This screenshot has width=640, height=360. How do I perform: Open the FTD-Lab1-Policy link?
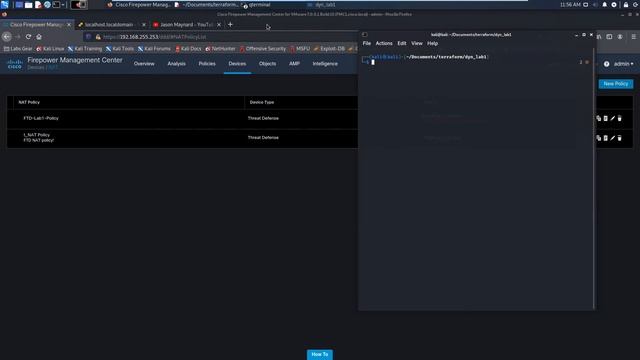(41, 118)
